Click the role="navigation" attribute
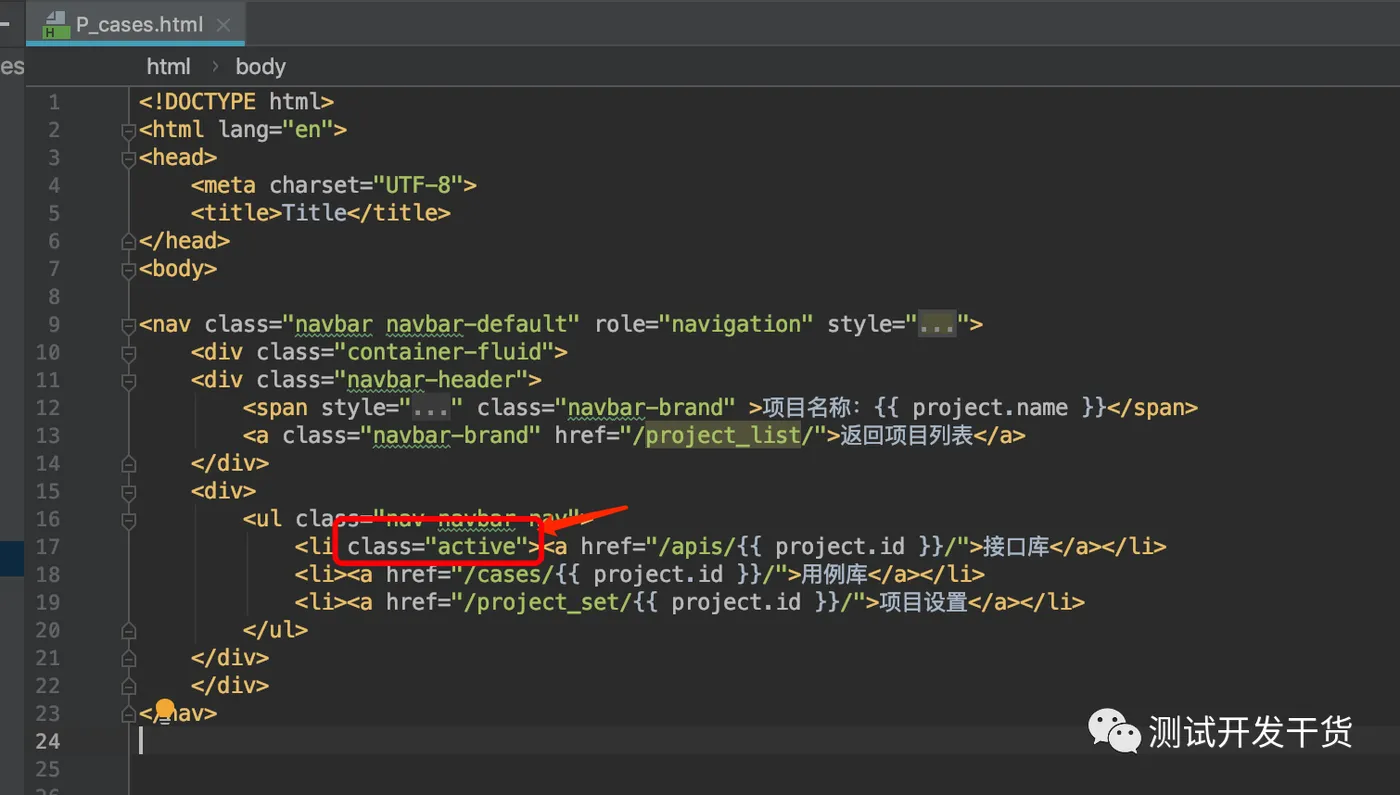The width and height of the screenshot is (1400, 795). tap(704, 325)
